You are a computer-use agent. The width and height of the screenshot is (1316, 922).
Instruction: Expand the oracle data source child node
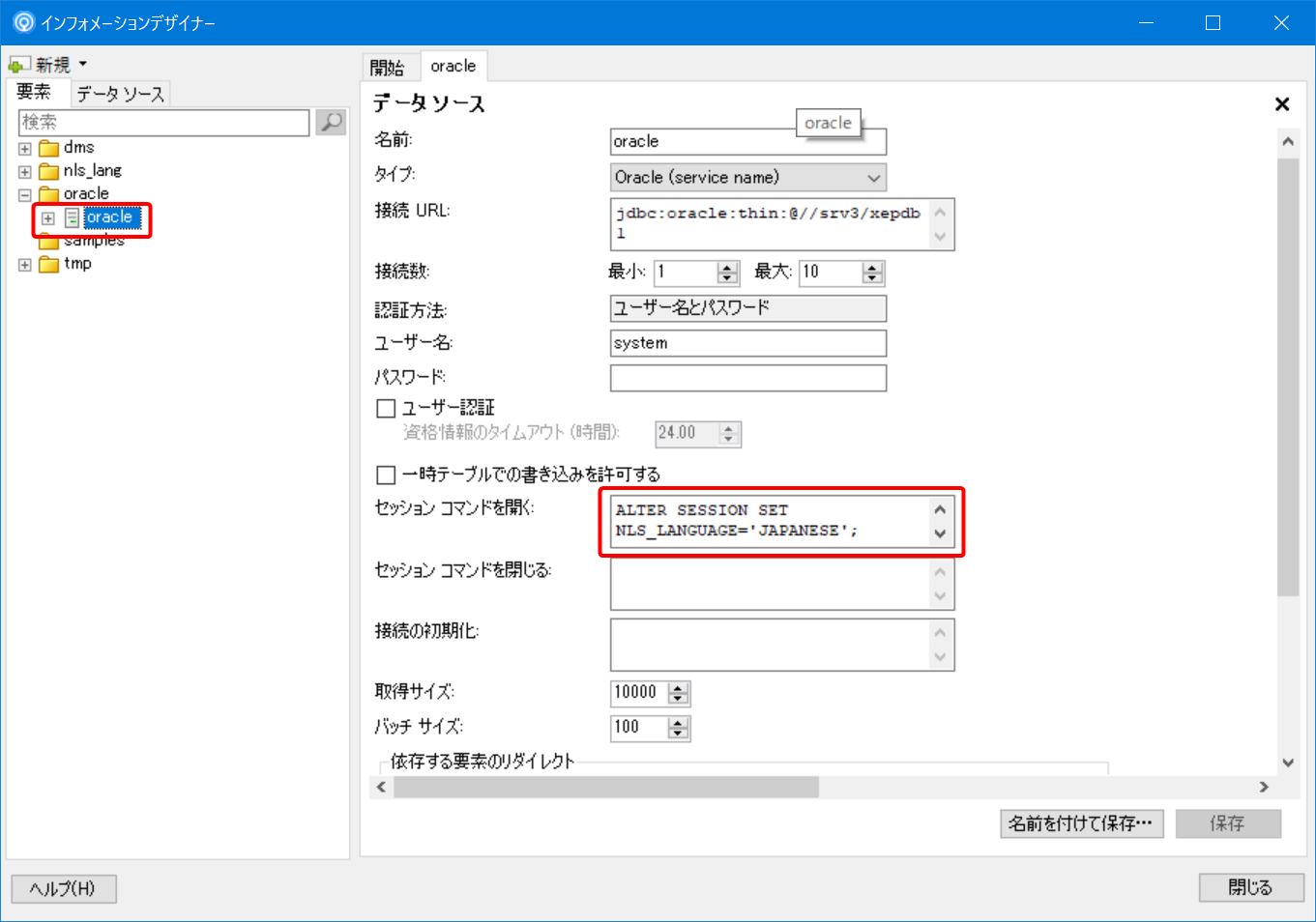point(48,218)
